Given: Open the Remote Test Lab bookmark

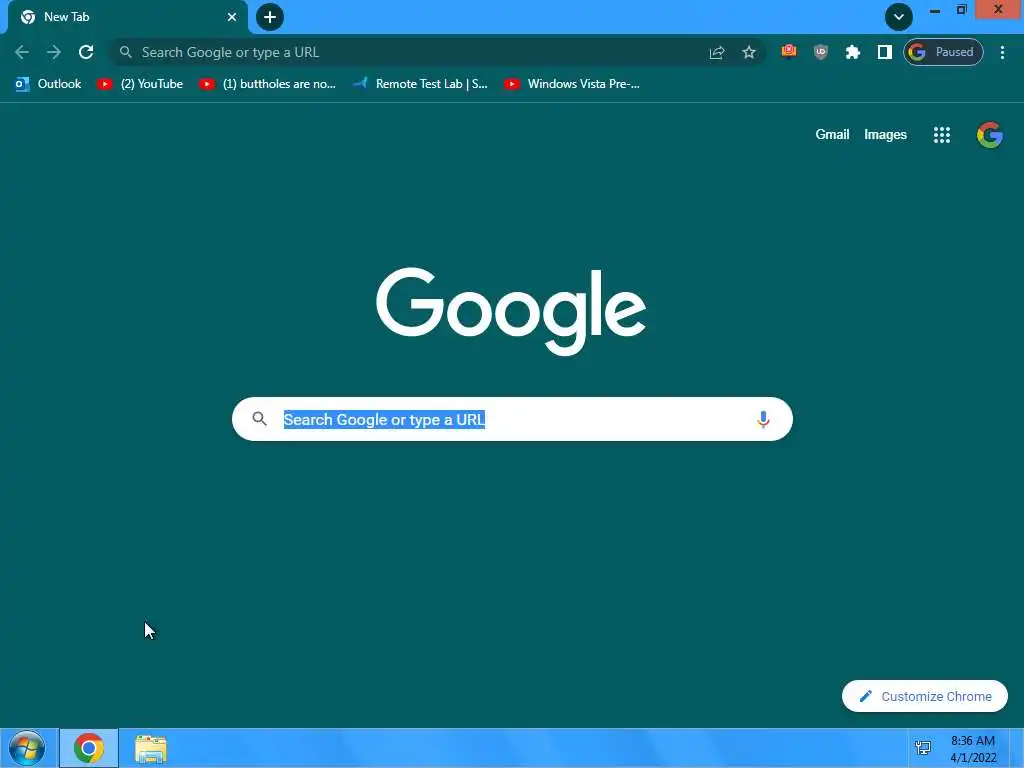Looking at the screenshot, I should click(421, 84).
